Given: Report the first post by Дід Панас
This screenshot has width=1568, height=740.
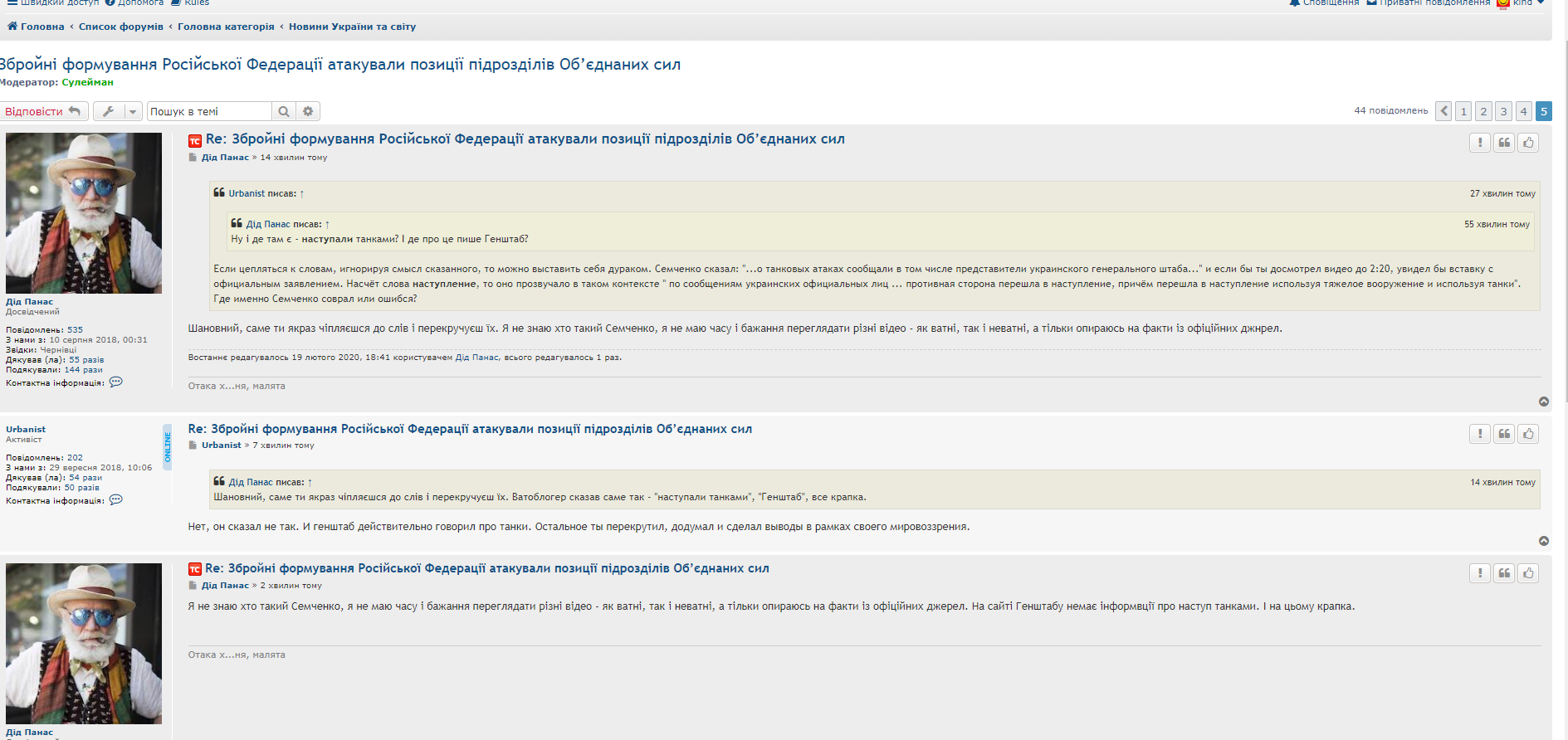Looking at the screenshot, I should [1479, 143].
